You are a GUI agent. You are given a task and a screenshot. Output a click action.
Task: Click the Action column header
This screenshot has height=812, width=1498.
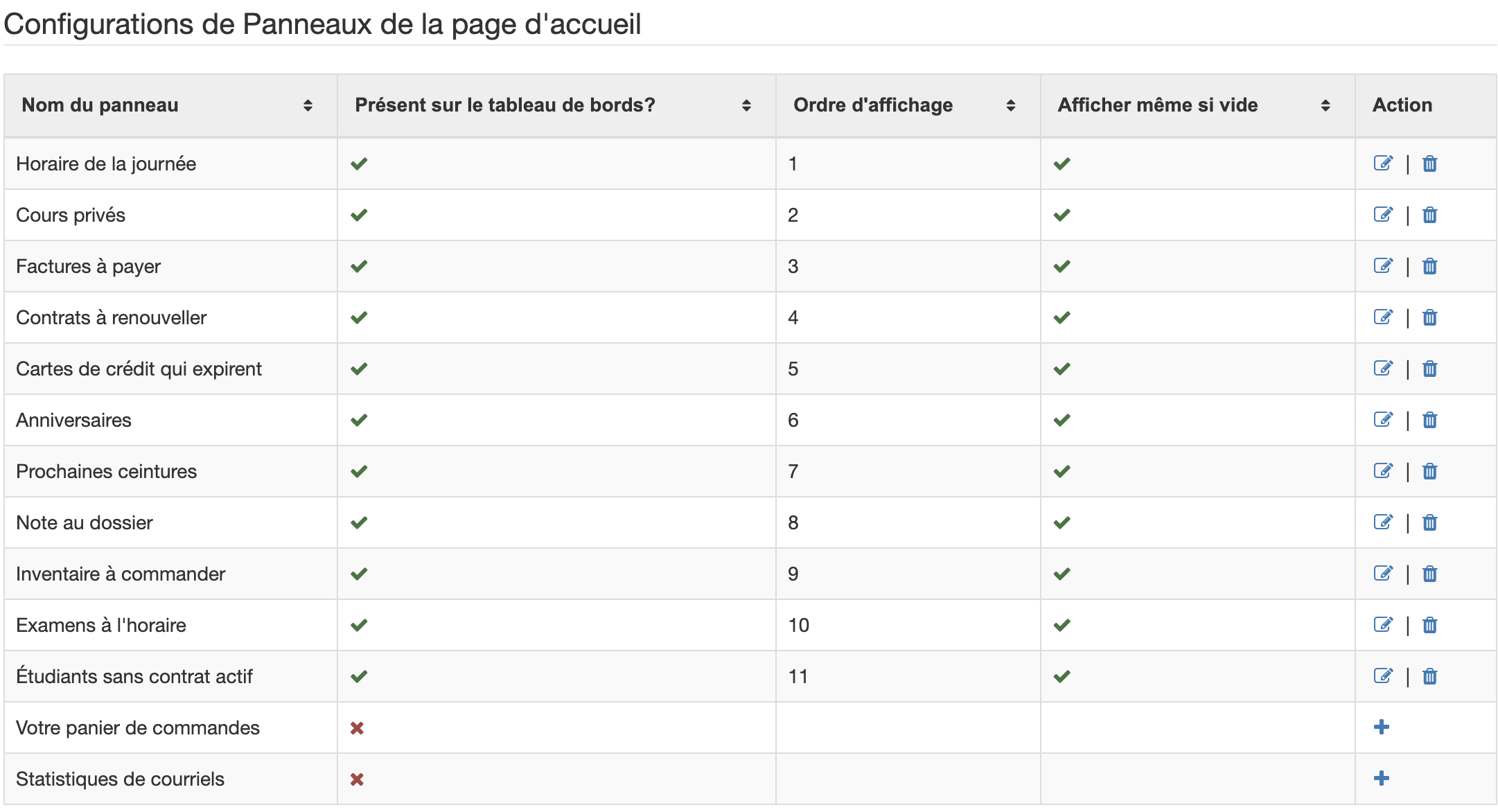(x=1402, y=105)
